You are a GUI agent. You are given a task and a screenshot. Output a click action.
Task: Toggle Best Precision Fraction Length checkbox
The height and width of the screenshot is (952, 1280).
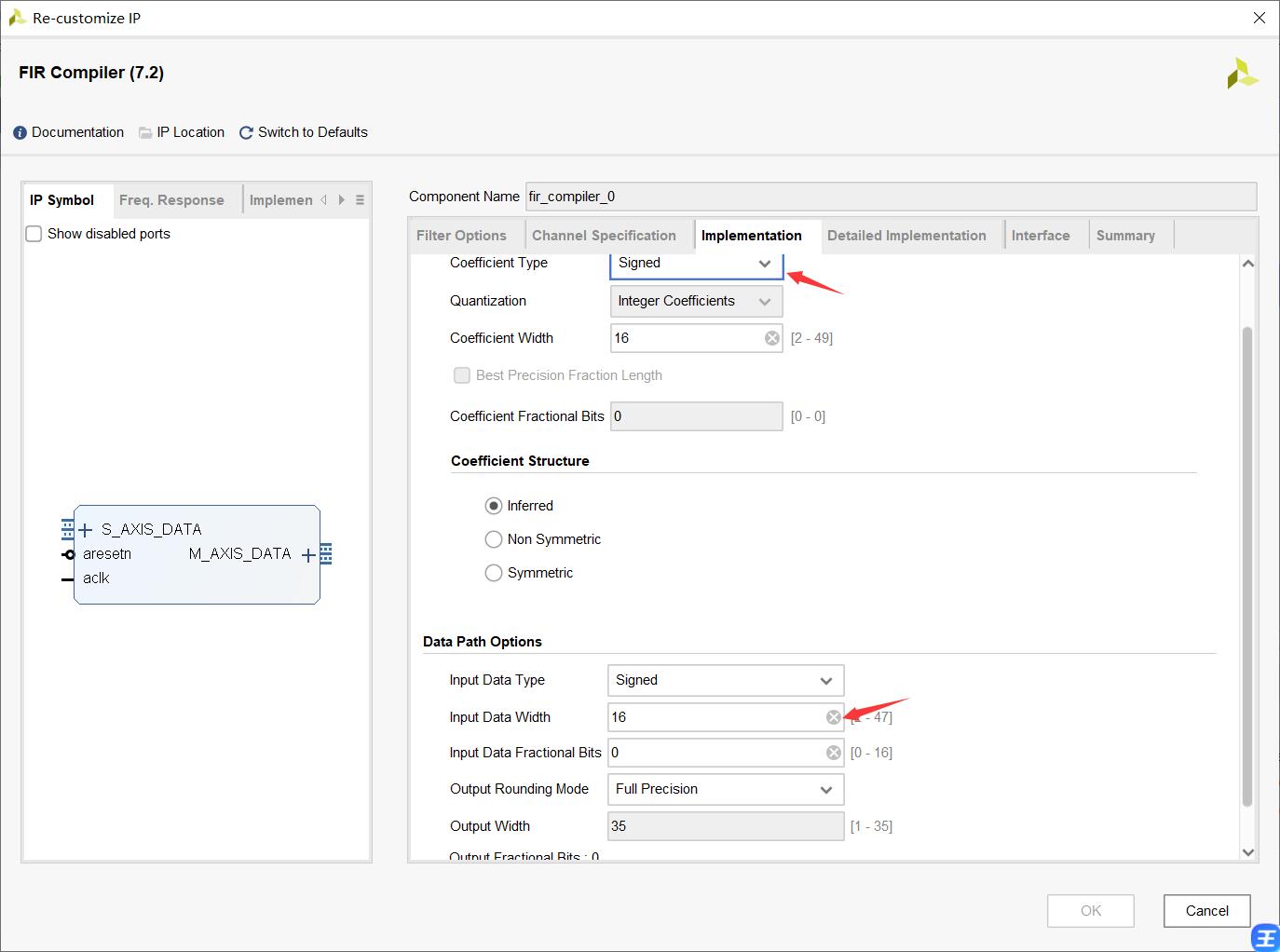click(x=461, y=375)
